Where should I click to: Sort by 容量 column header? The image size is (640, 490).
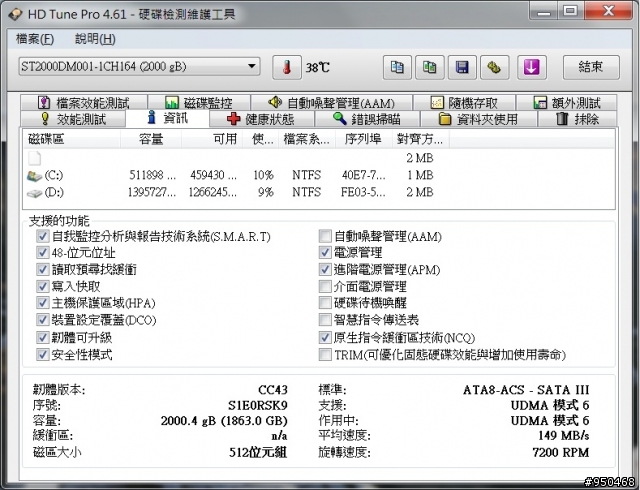[x=151, y=139]
